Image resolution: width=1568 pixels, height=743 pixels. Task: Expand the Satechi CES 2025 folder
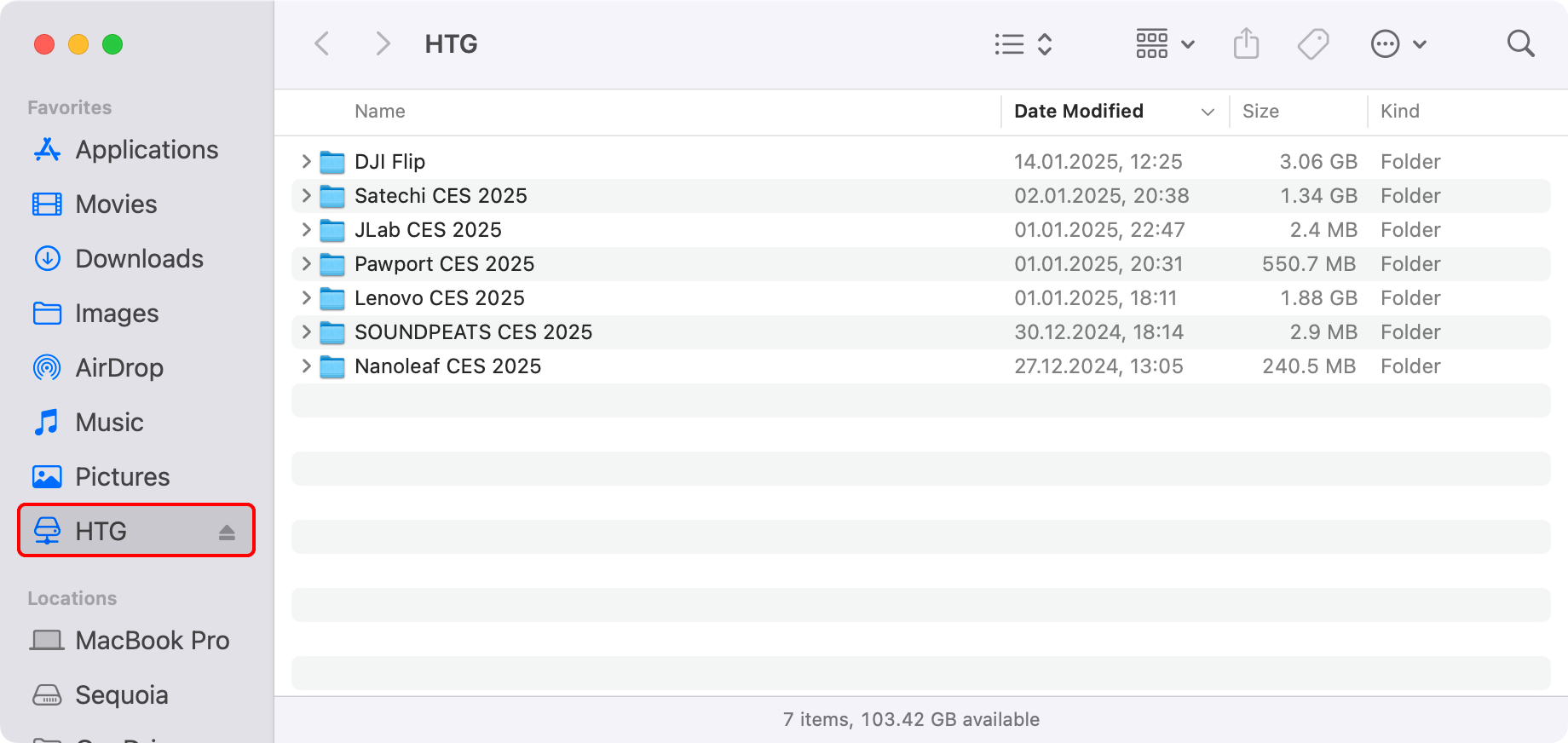[x=306, y=195]
